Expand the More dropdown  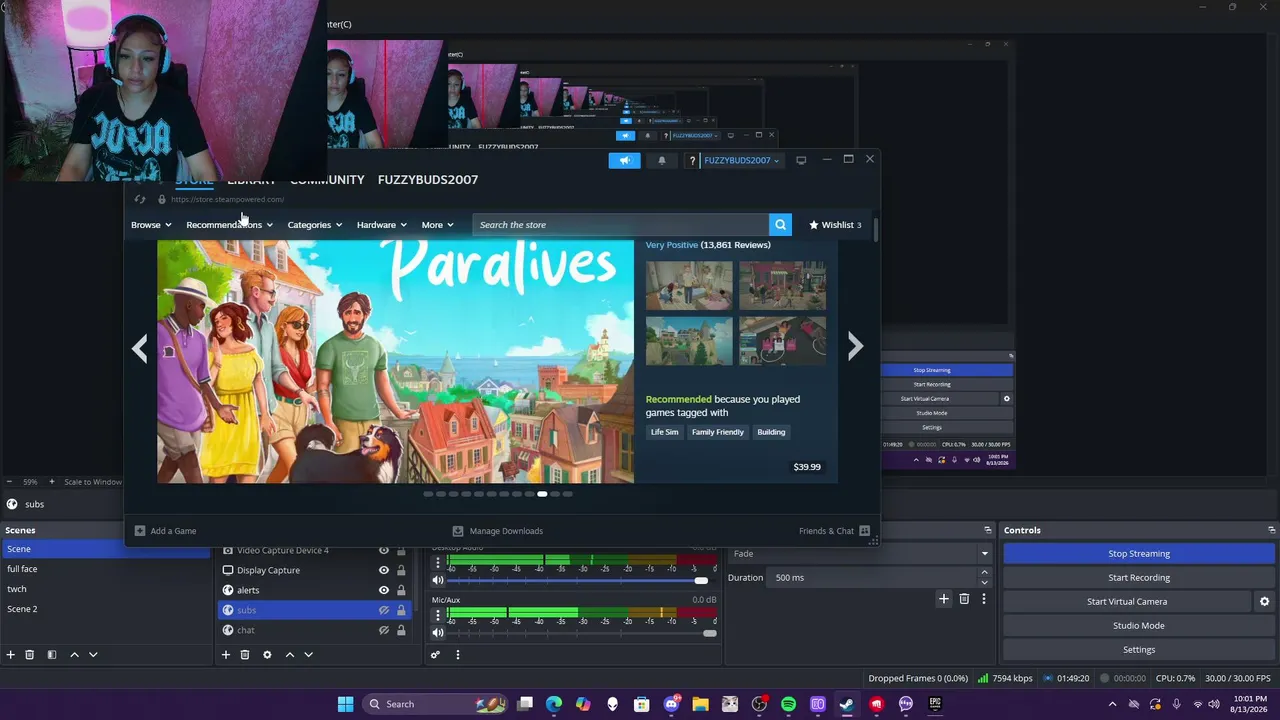tap(437, 225)
